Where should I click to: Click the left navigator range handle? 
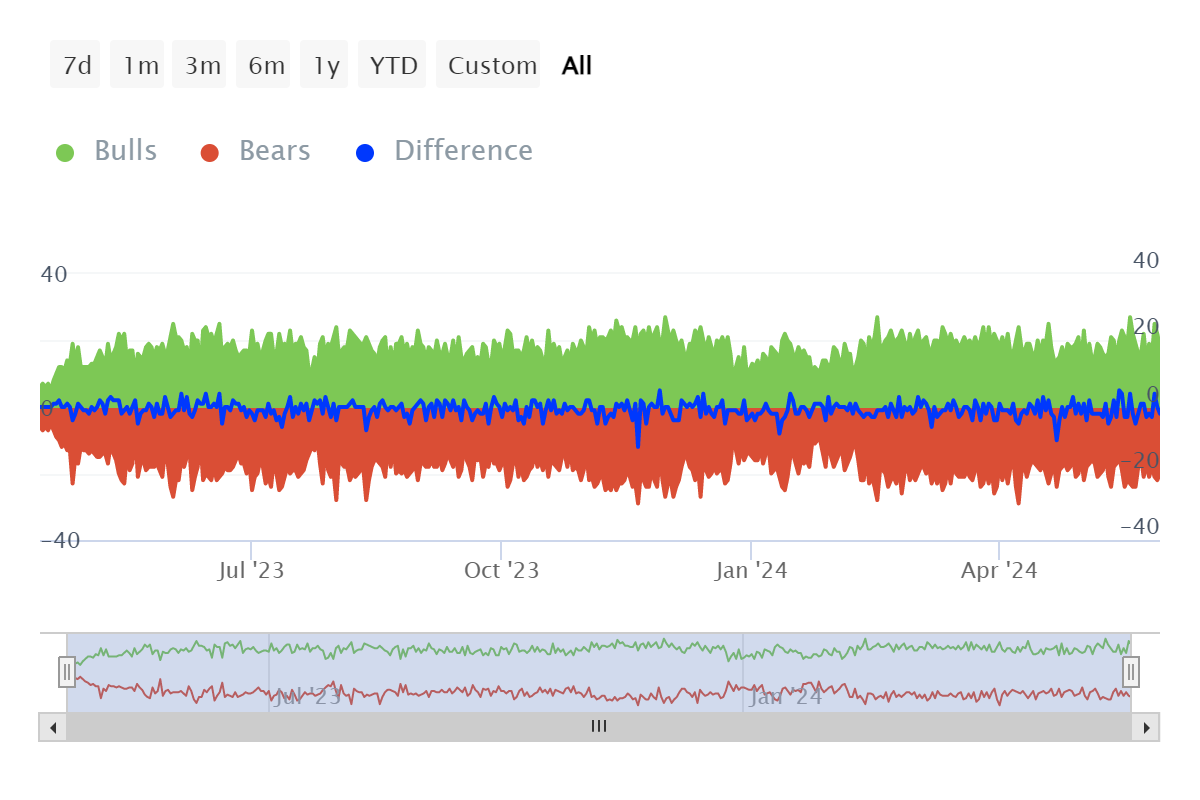click(x=67, y=672)
